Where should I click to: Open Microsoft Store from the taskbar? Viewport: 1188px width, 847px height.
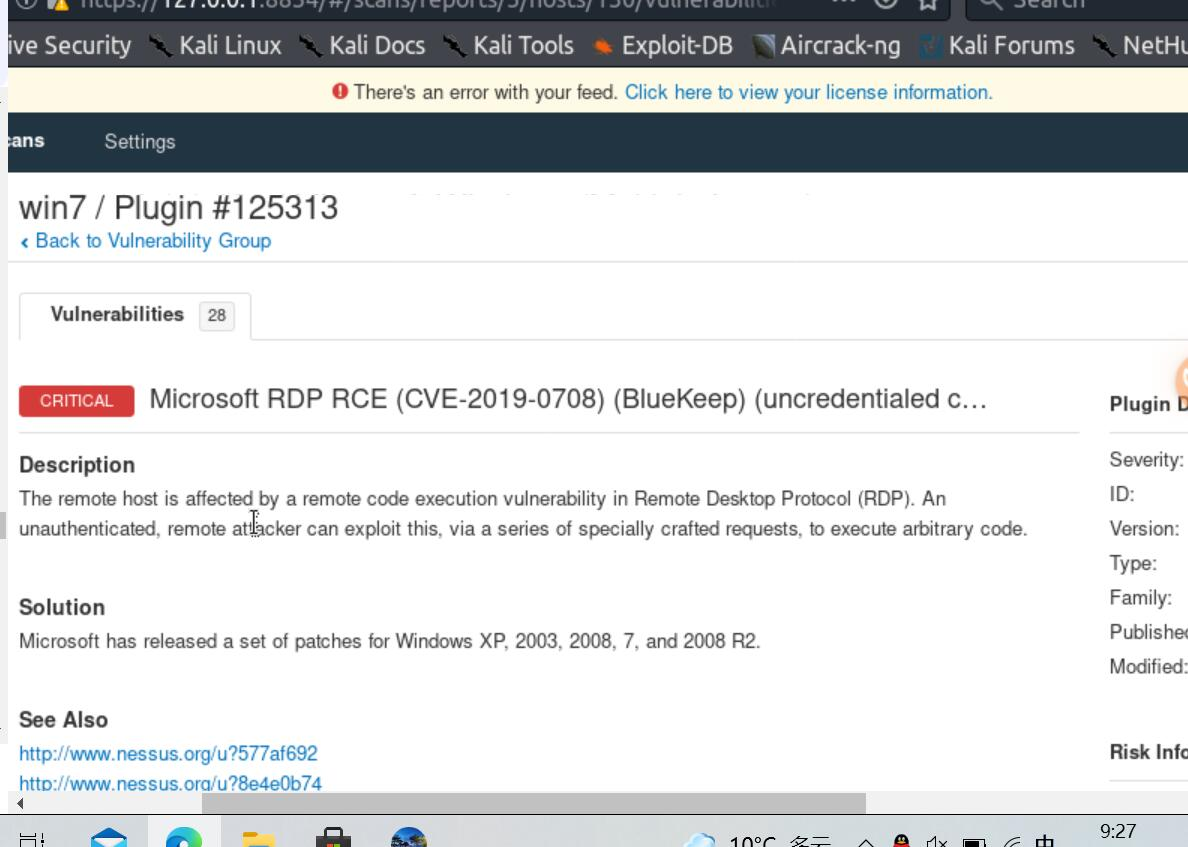click(x=333, y=837)
